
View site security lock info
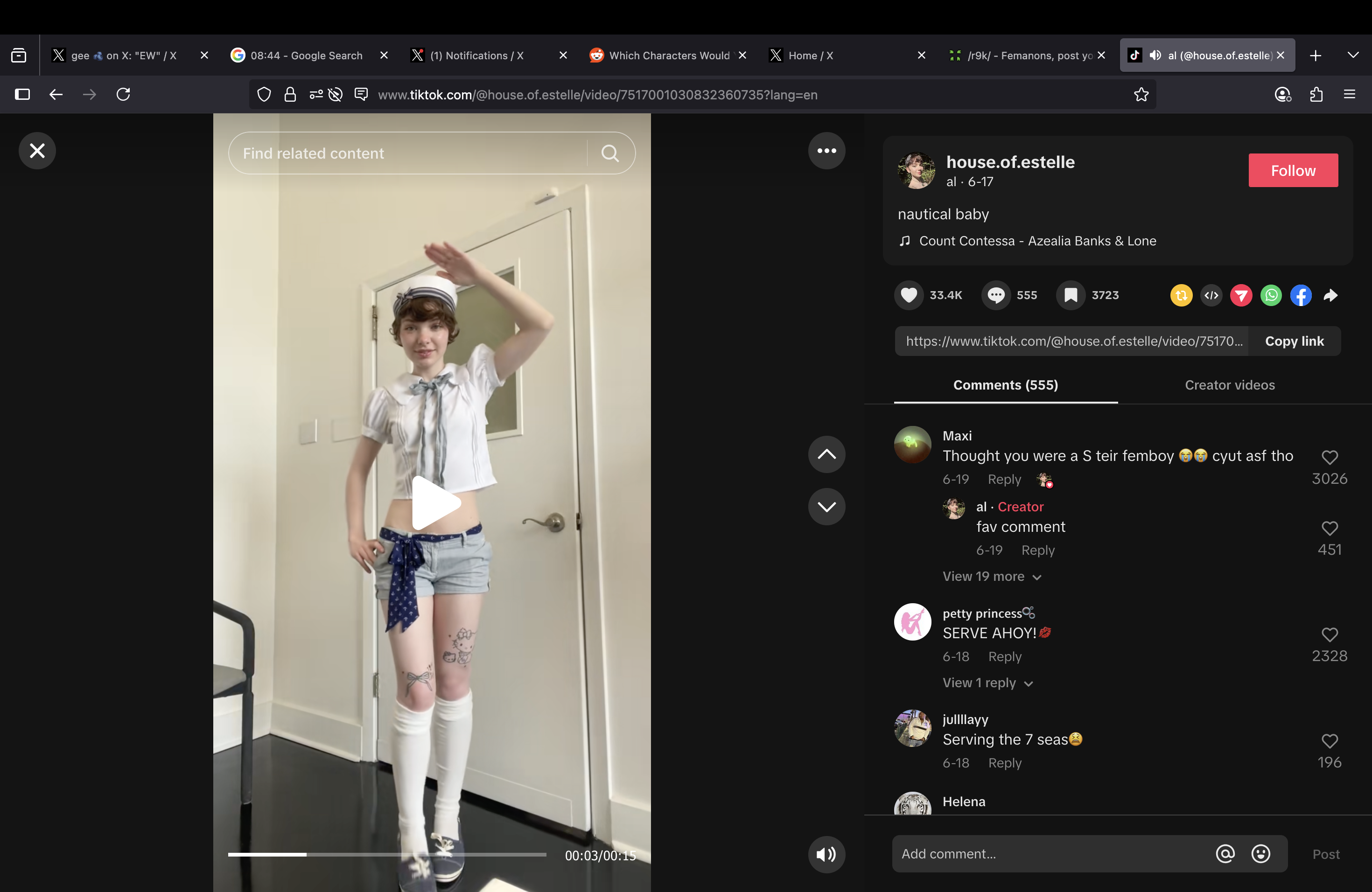[x=290, y=95]
